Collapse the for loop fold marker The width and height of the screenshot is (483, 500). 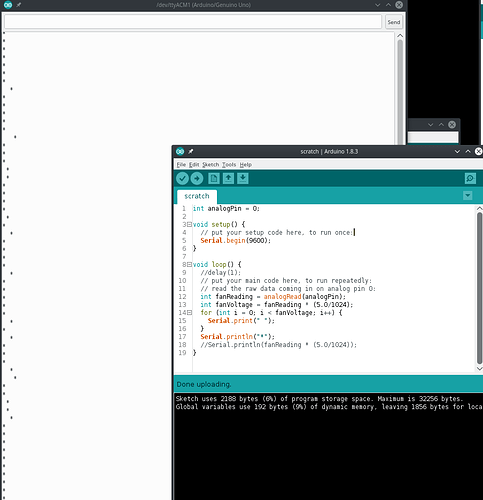(x=189, y=313)
